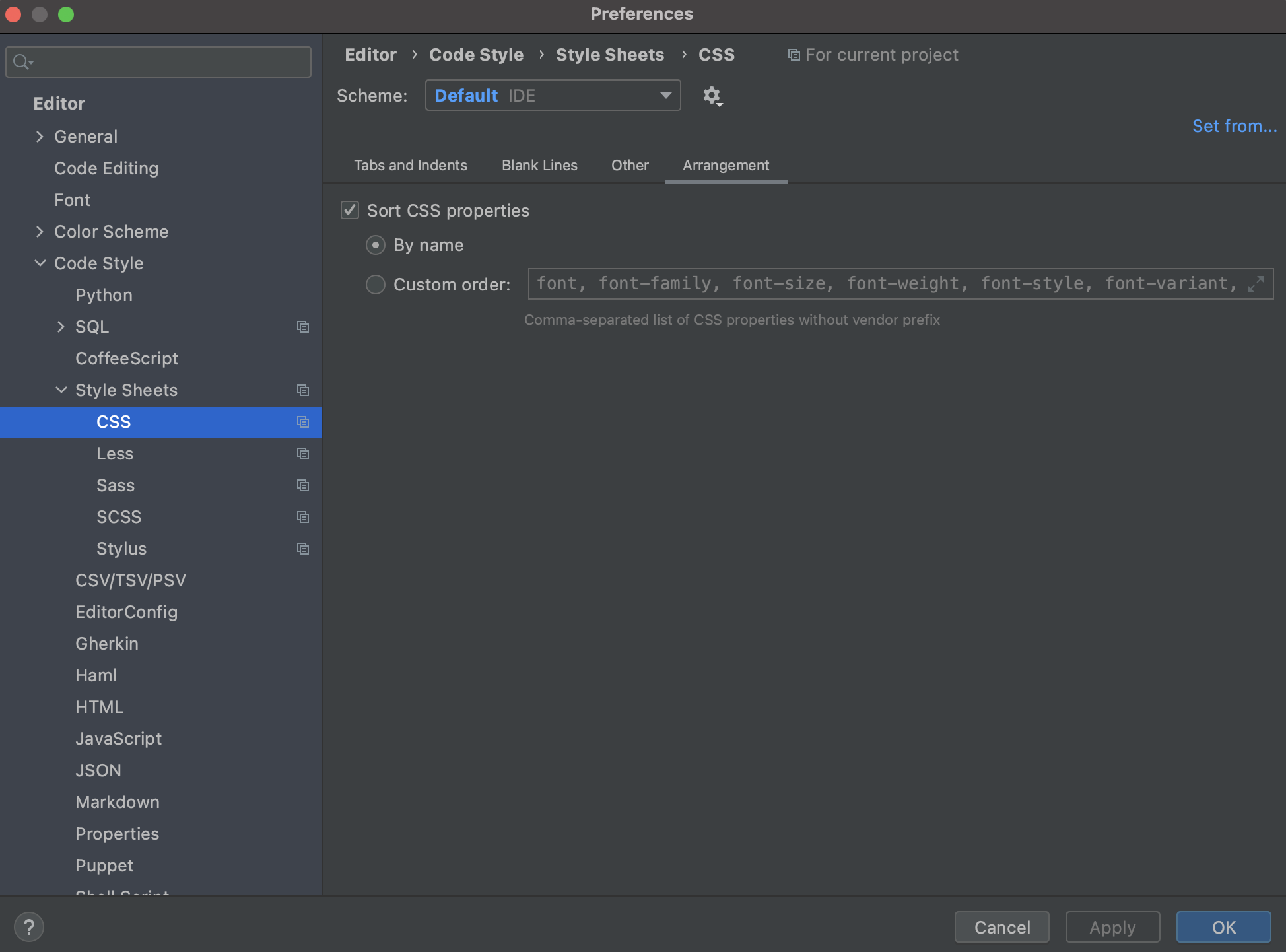Open the scheme actions gear menu

point(712,96)
